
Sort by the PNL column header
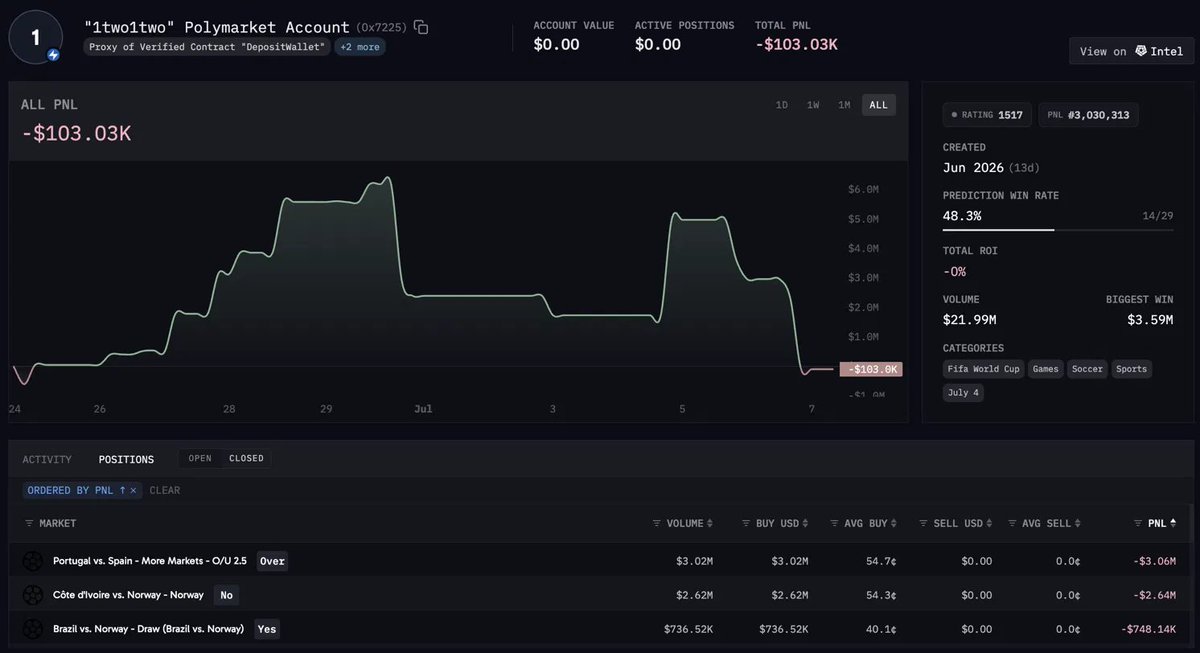(x=1155, y=523)
